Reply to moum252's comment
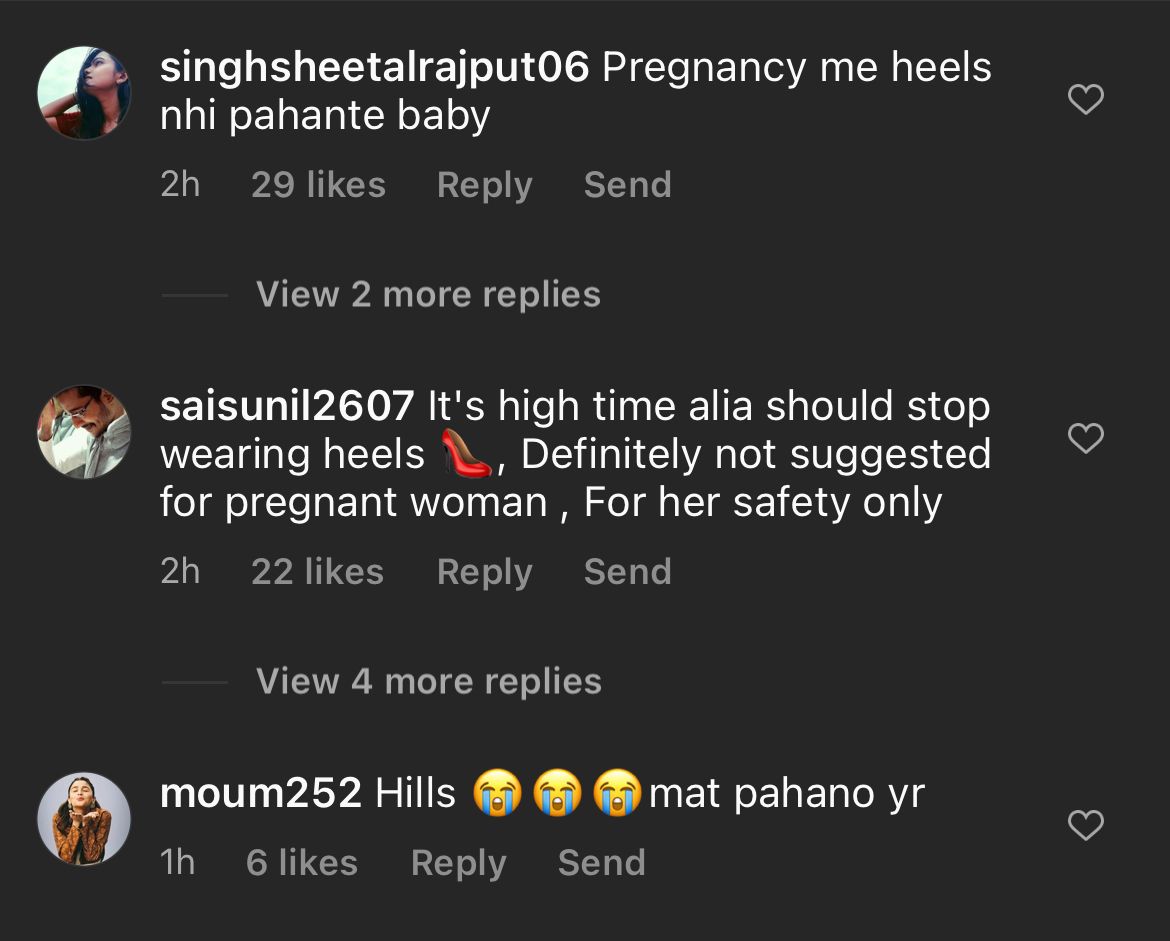The width and height of the screenshot is (1170, 941). 458,863
